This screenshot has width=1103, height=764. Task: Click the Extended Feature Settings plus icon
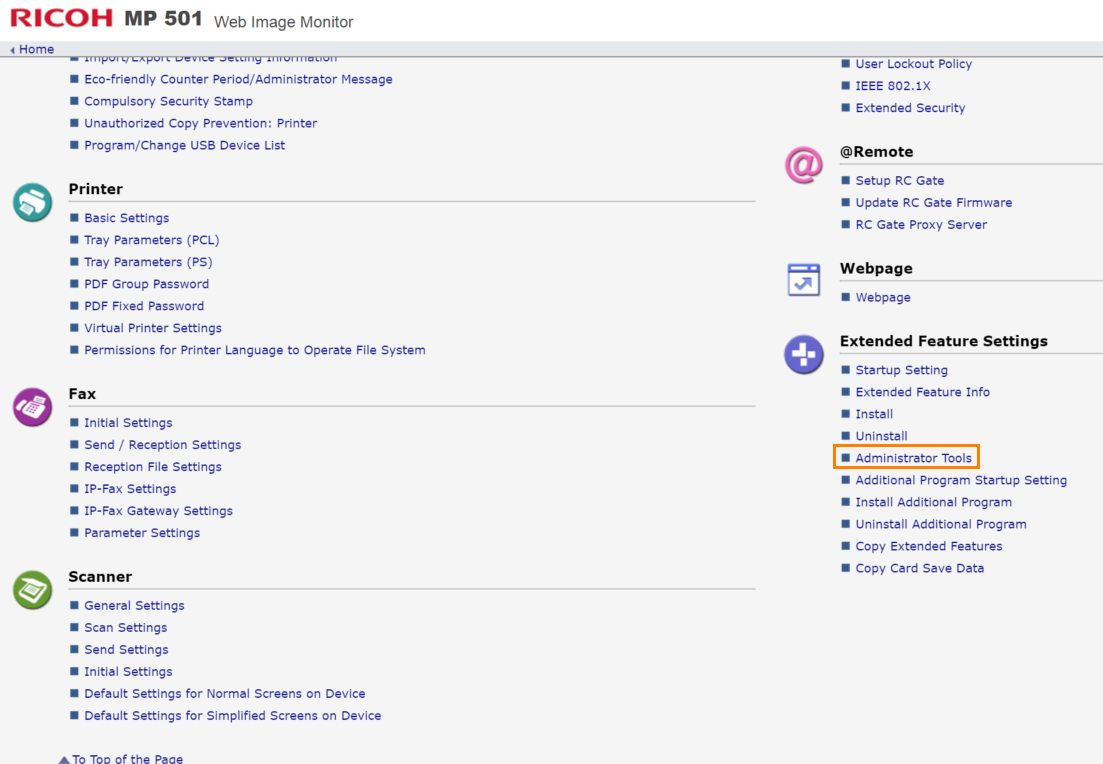click(x=803, y=355)
